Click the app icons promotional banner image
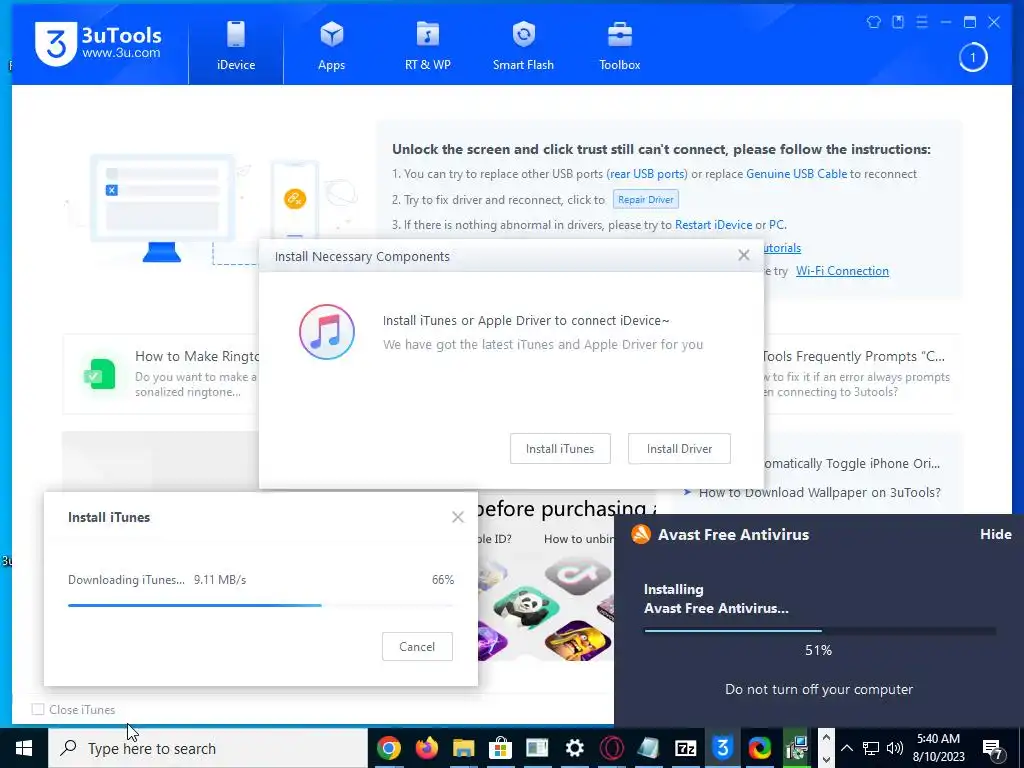This screenshot has height=768, width=1024. (x=546, y=607)
